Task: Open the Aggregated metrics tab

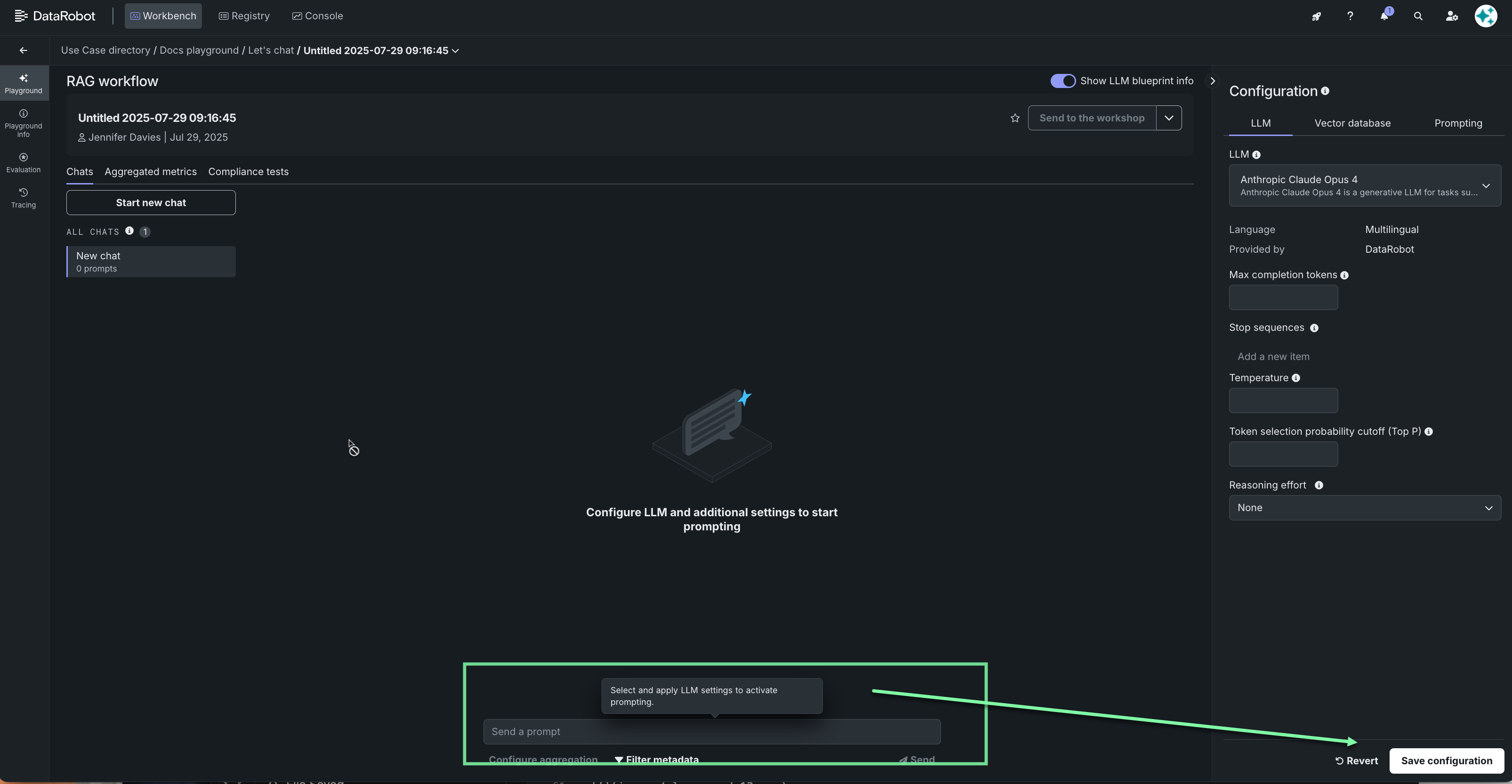Action: (x=150, y=171)
